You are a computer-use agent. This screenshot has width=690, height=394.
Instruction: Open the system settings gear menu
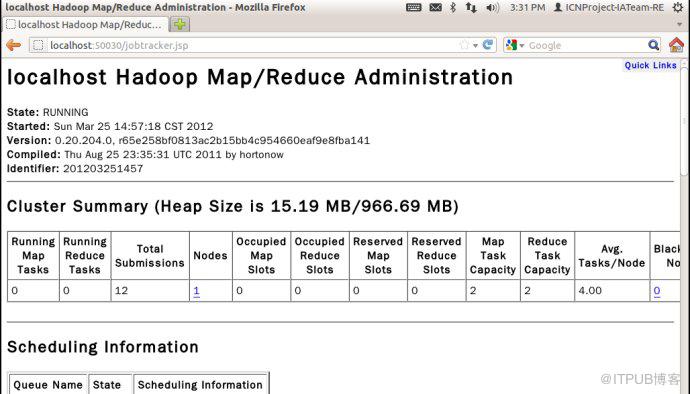click(678, 7)
